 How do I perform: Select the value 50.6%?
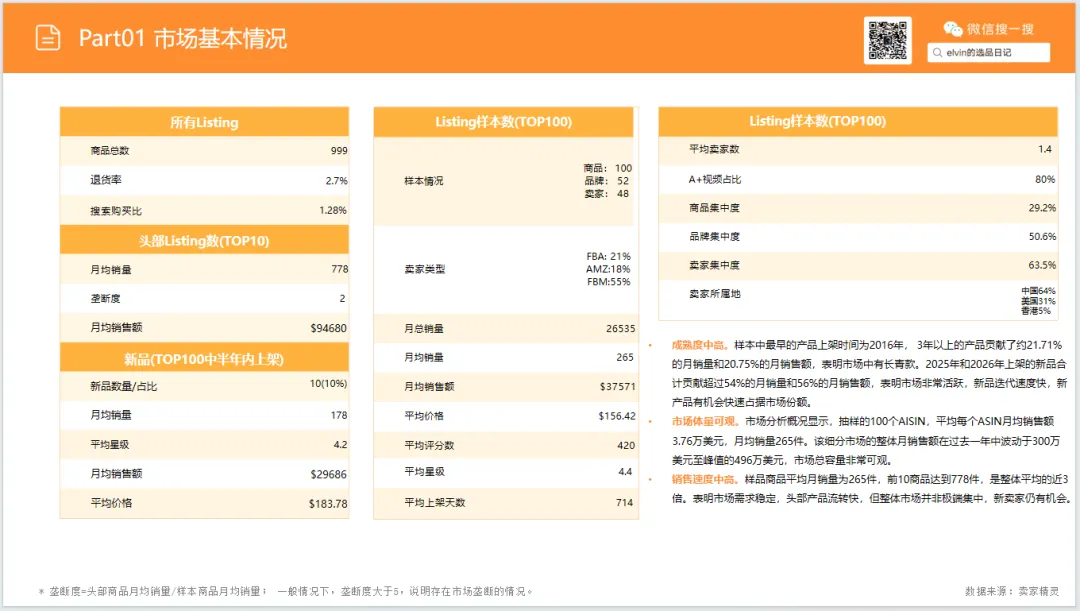(1042, 236)
